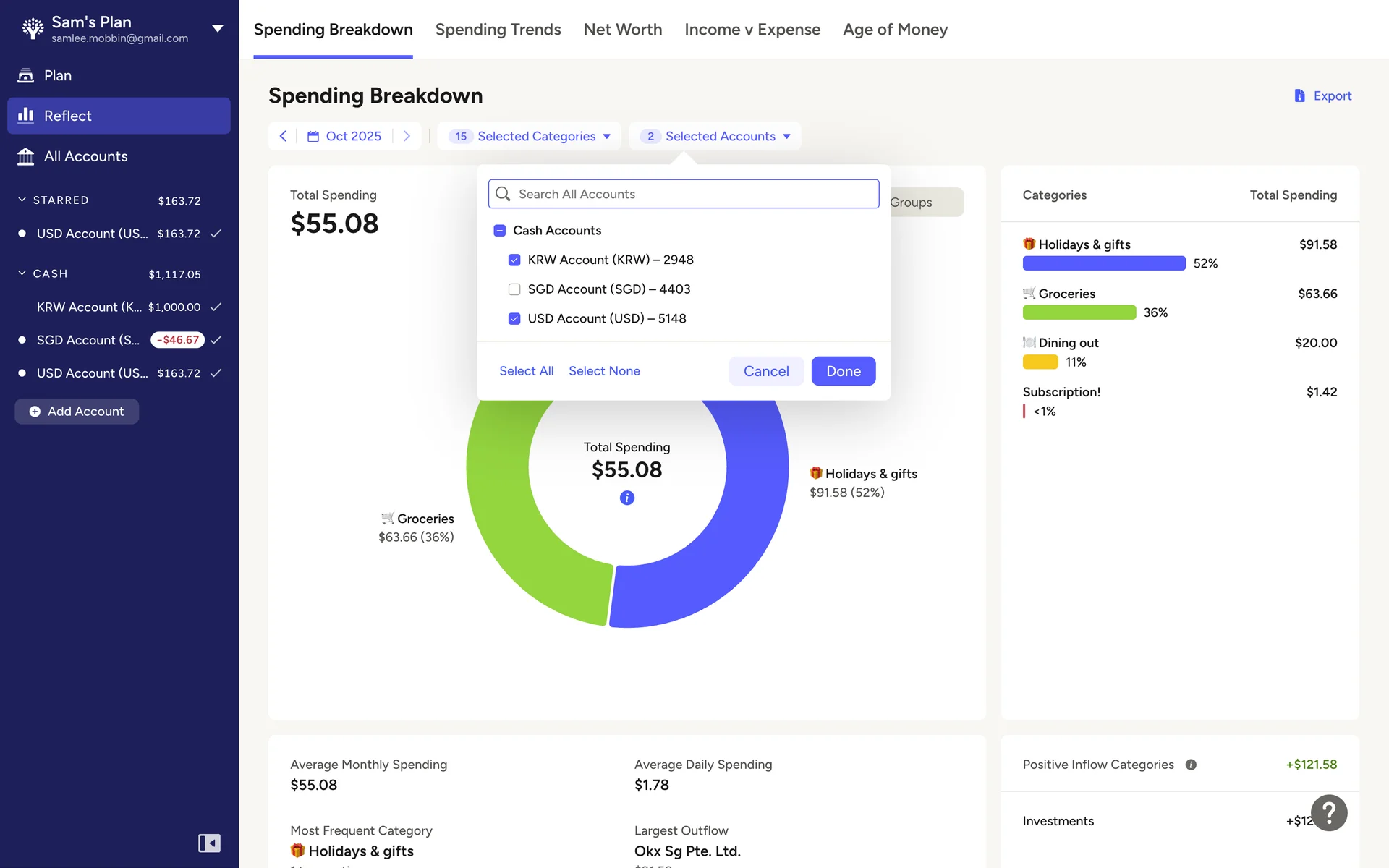Screen dimensions: 1389x868
Task: Switch to the Spending Trends tab
Action: point(498,30)
